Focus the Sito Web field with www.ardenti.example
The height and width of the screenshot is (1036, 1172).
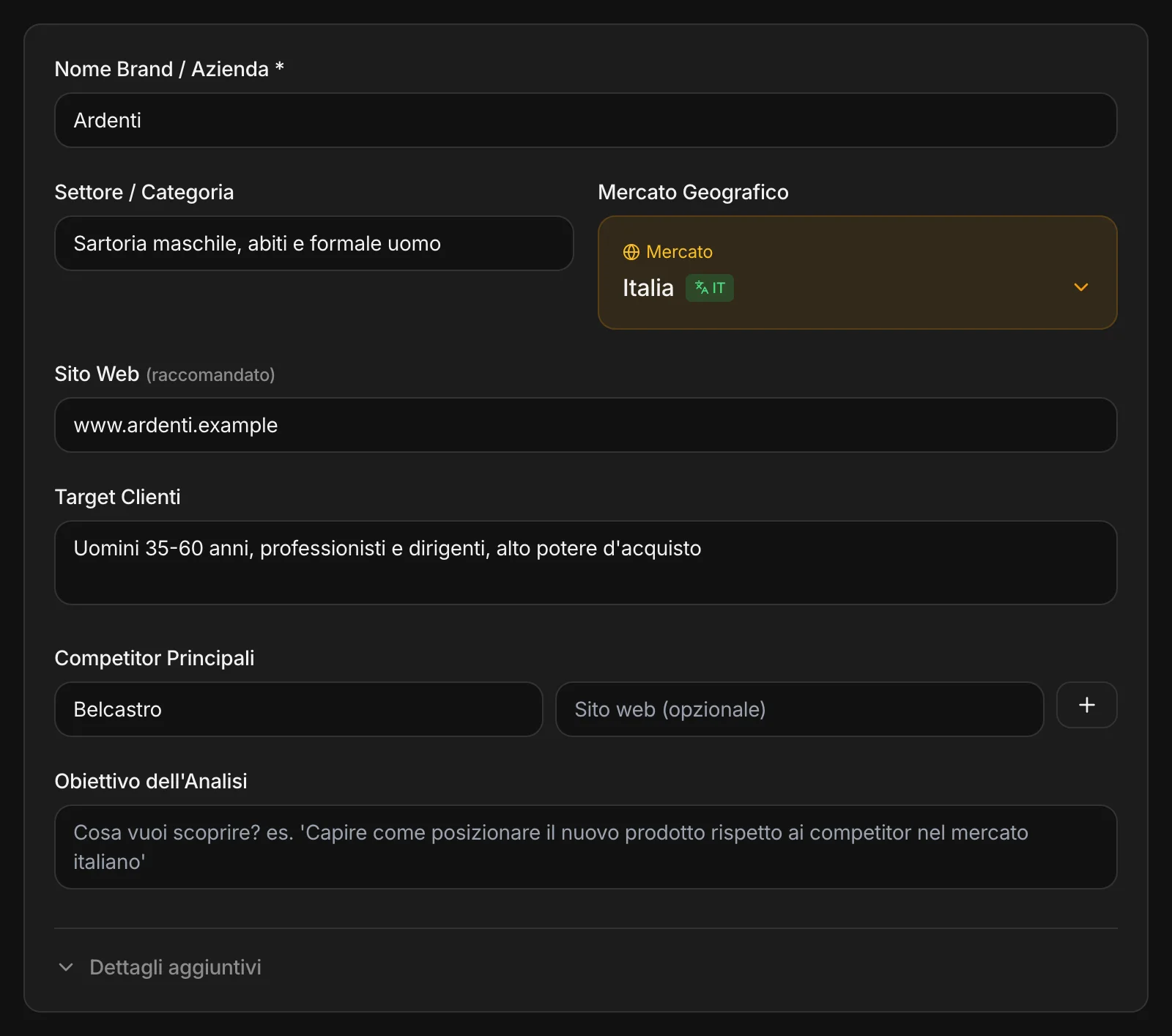[x=585, y=425]
